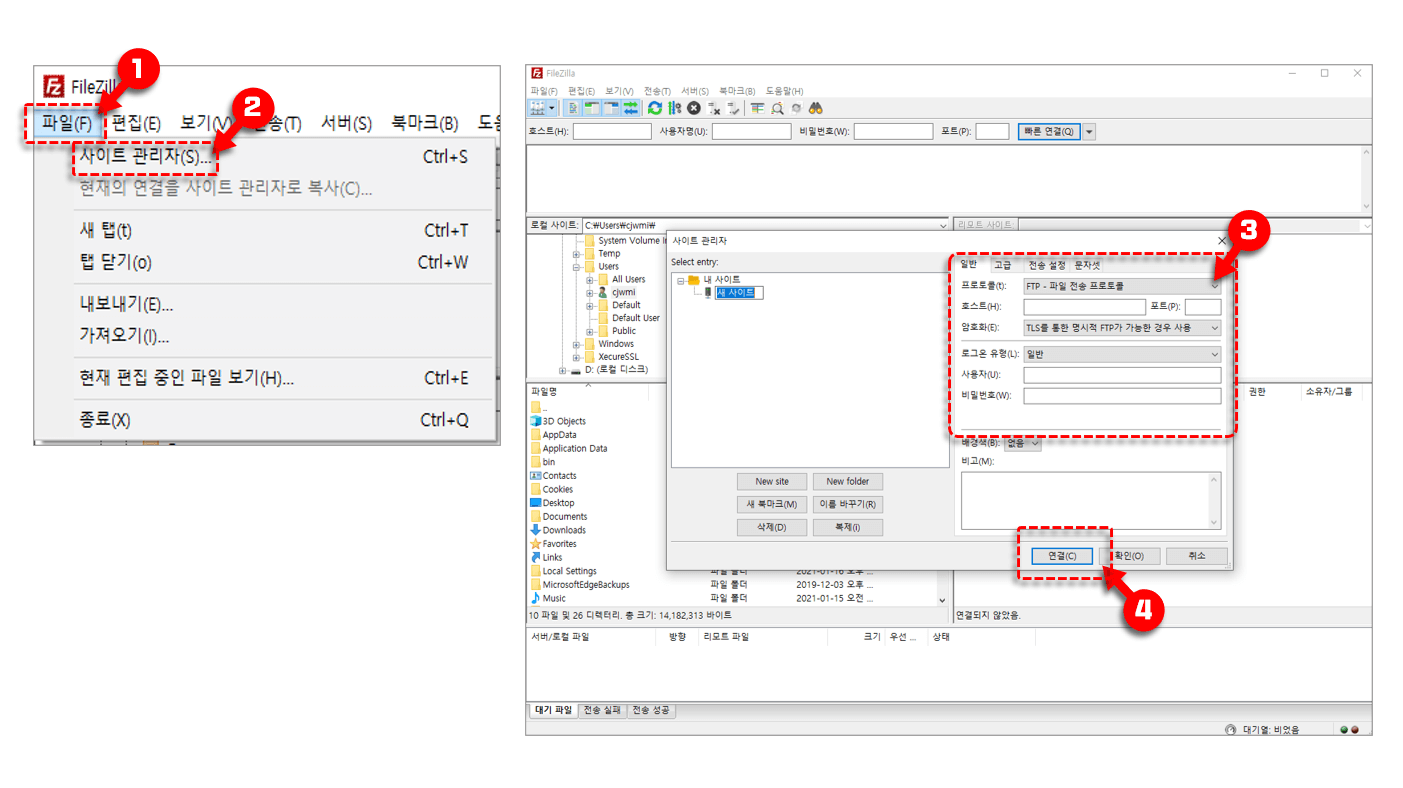The height and width of the screenshot is (788, 1403).
Task: Expand the XecureSSL tree node
Action: [577, 357]
